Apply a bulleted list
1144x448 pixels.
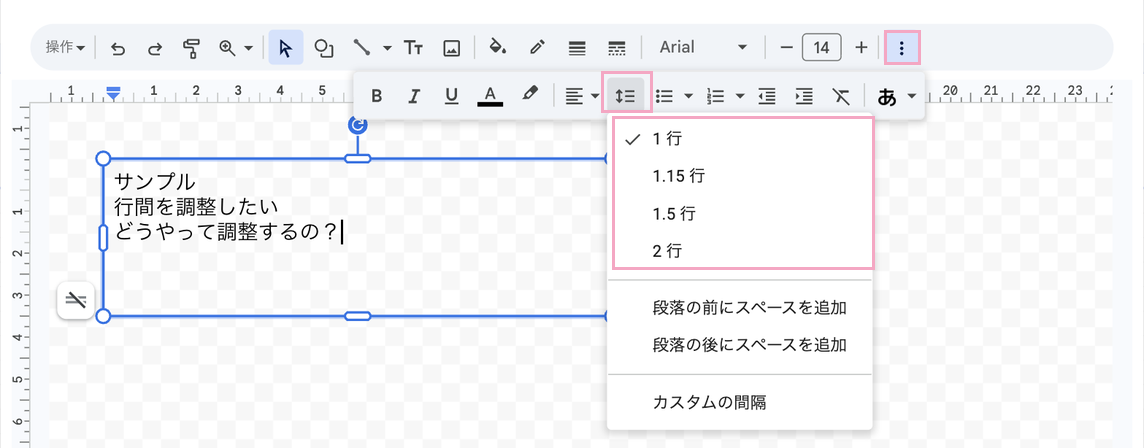point(664,96)
